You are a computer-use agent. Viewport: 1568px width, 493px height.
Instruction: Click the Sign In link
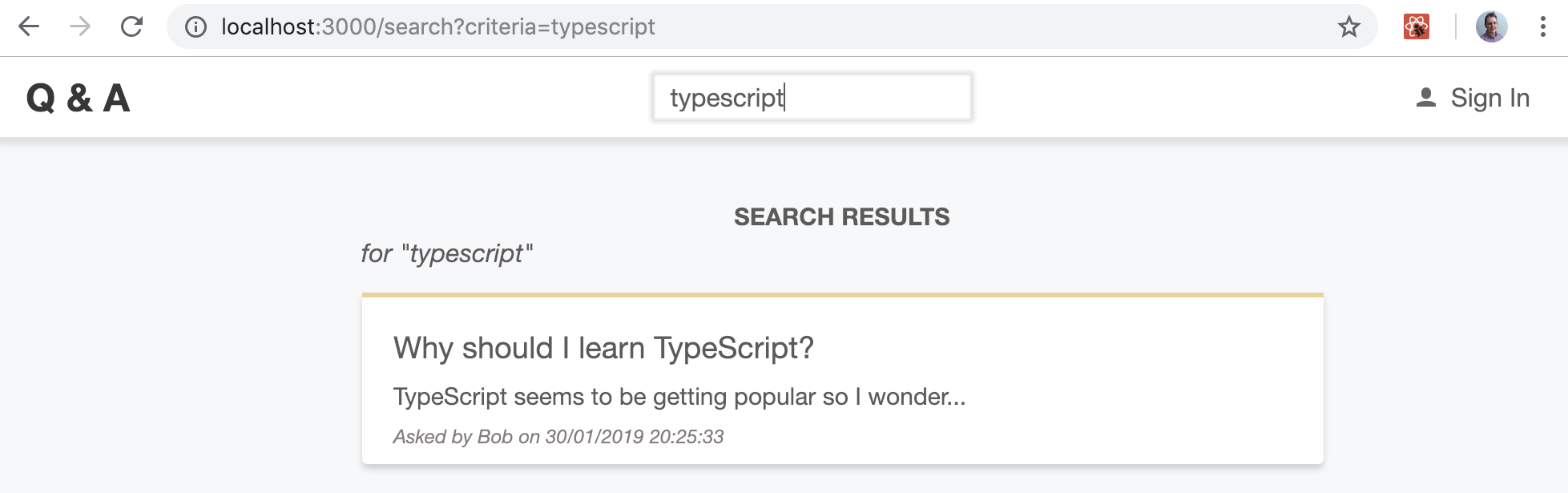[x=1489, y=98]
